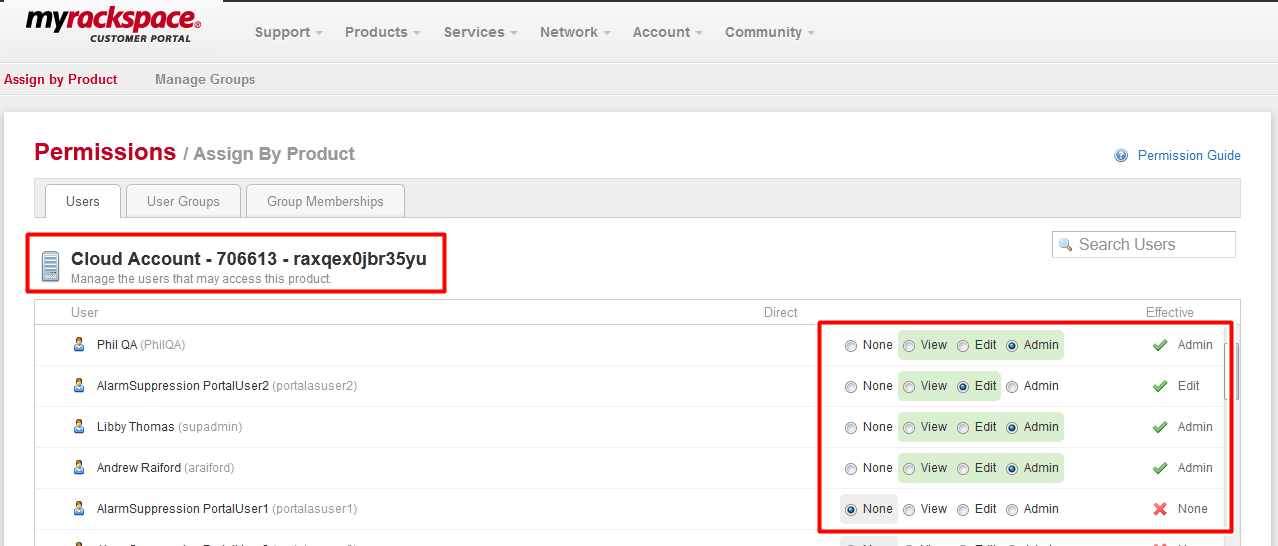Click the Effective column header

[1170, 313]
